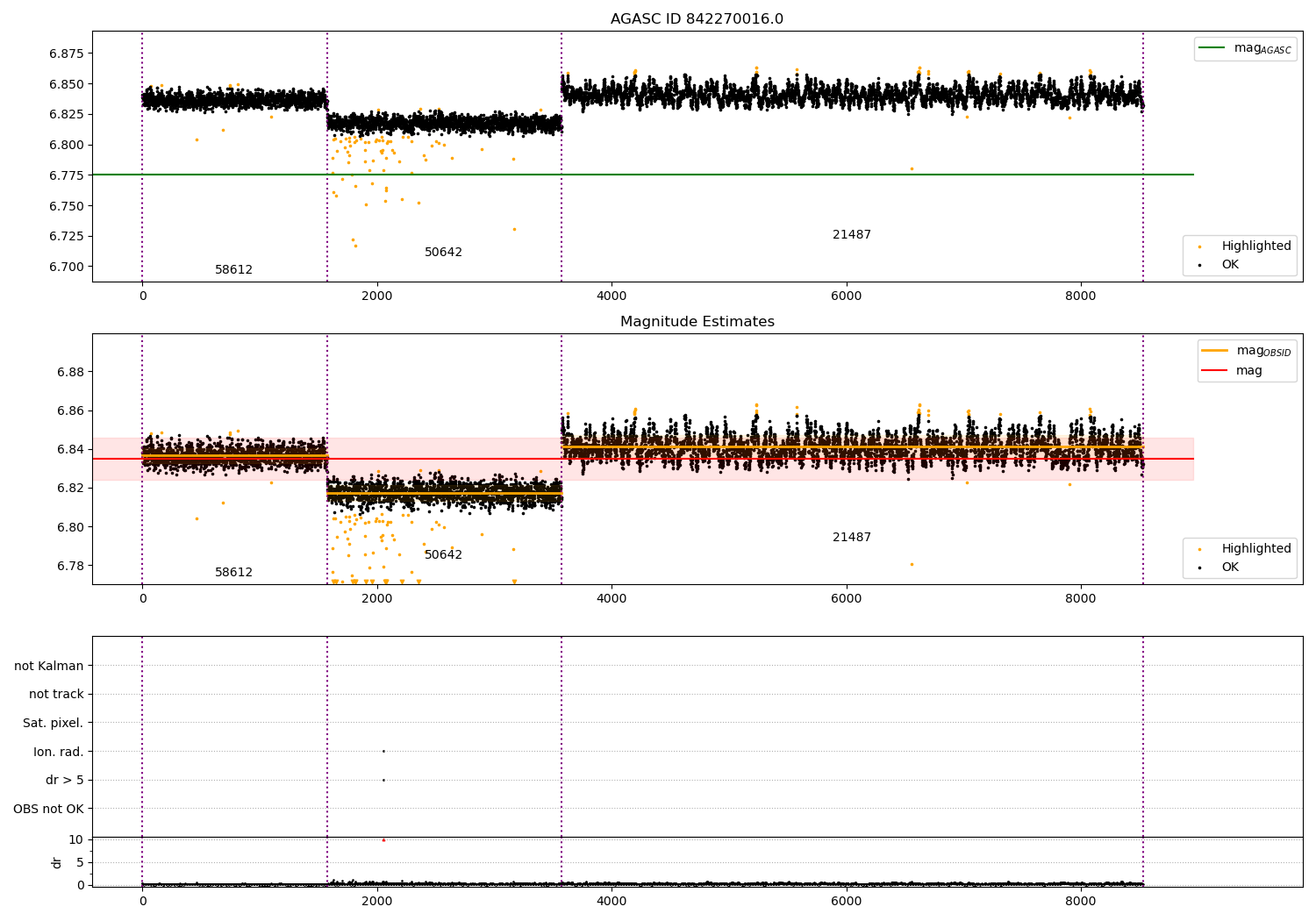Click OBSID label 21487 in Magnitude Estimates plot

coord(851,538)
